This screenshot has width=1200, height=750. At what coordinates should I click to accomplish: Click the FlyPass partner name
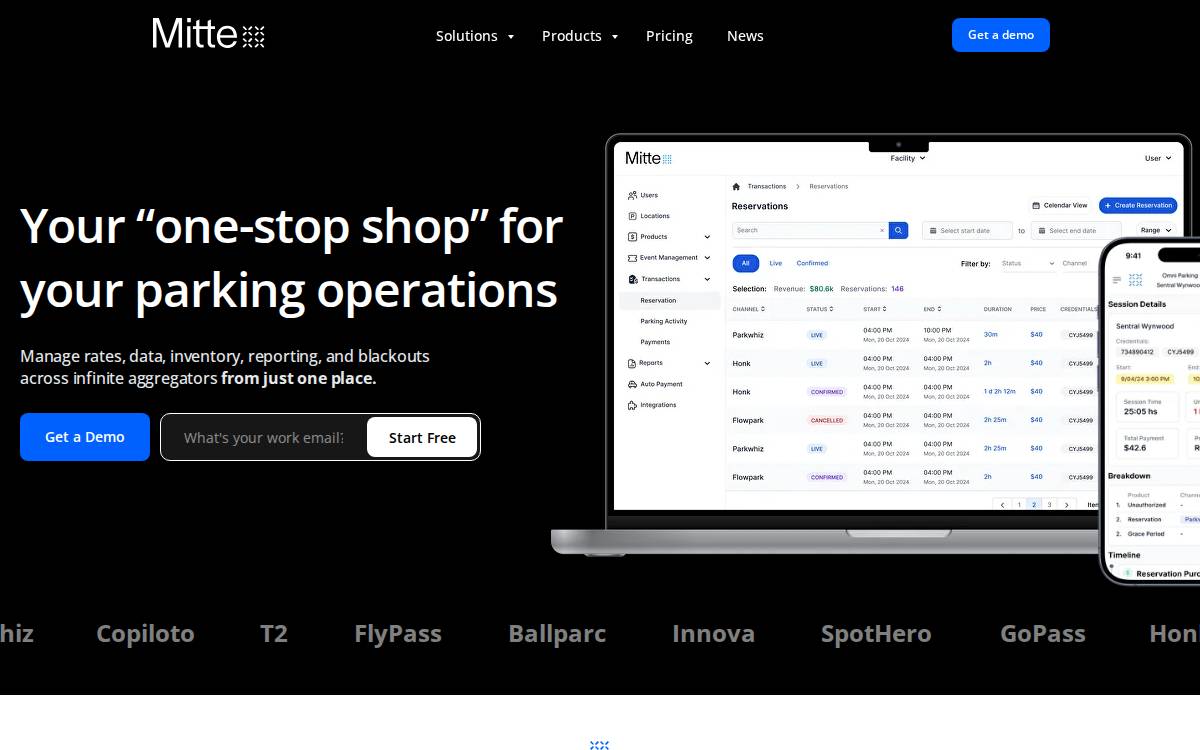pyautogui.click(x=398, y=633)
